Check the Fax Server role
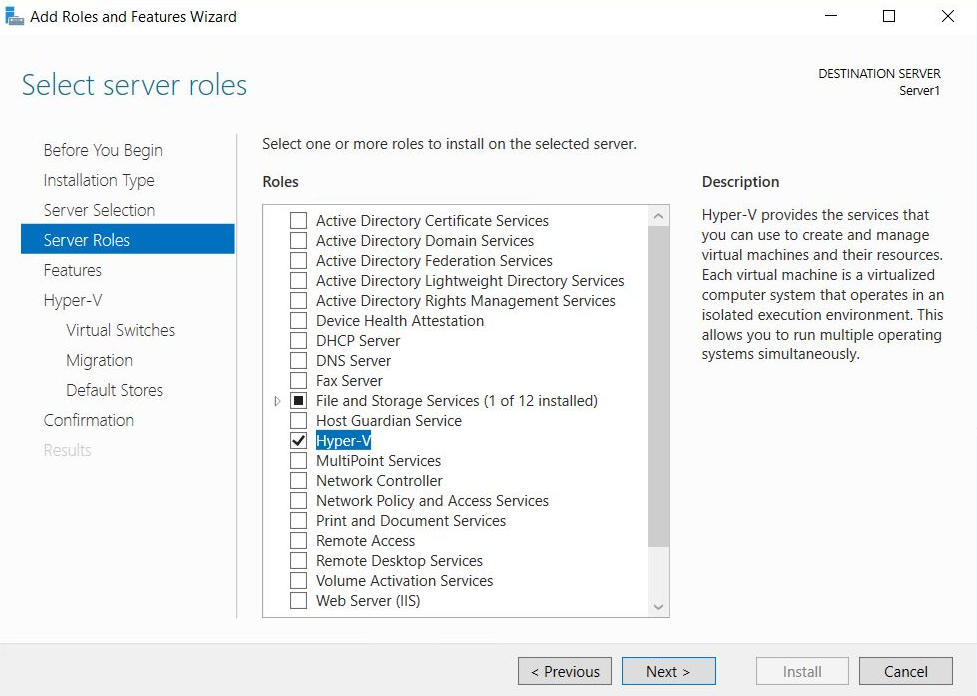977x696 pixels. 298,380
